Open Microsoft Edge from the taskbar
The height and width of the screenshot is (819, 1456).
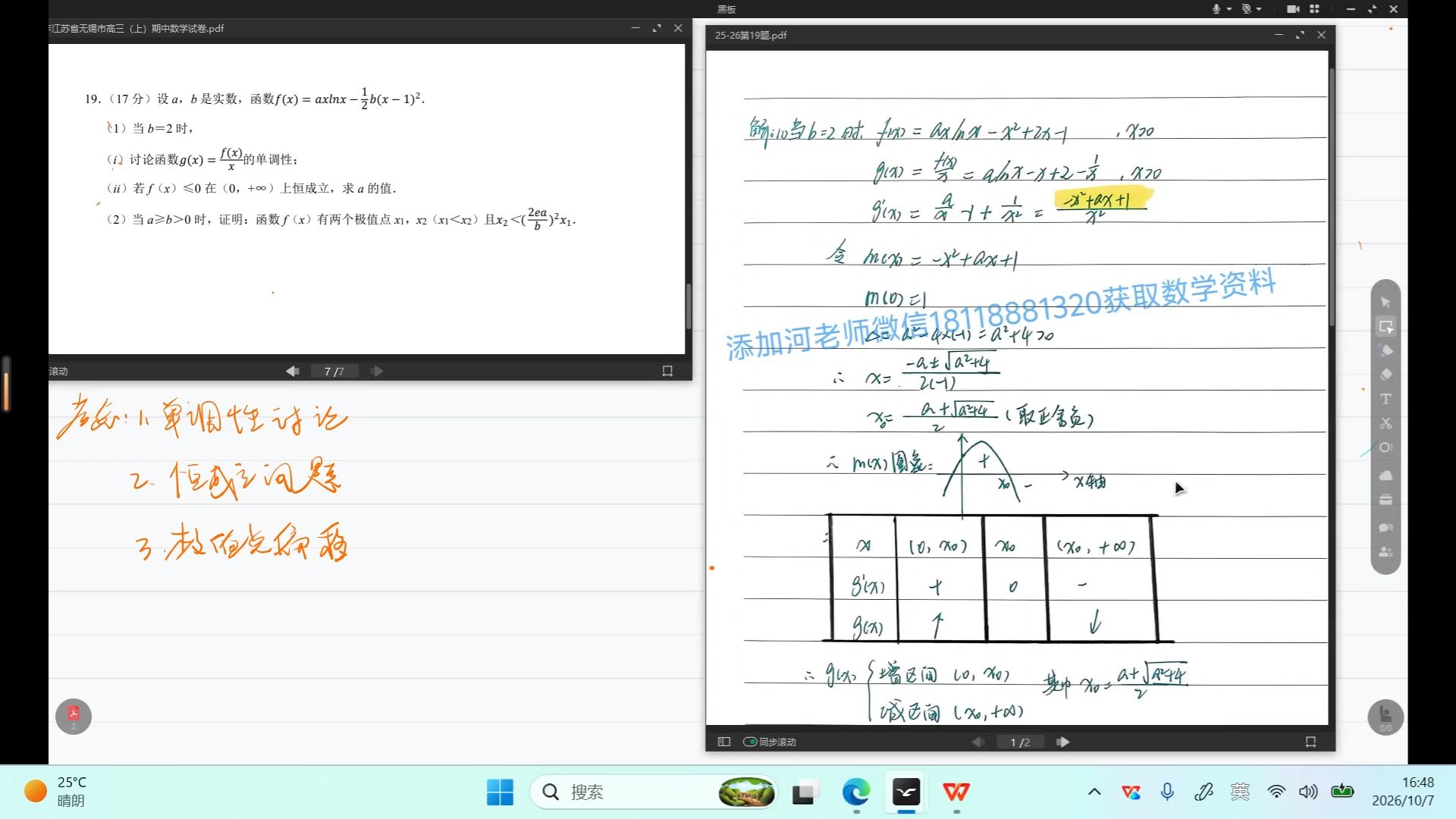pyautogui.click(x=856, y=792)
